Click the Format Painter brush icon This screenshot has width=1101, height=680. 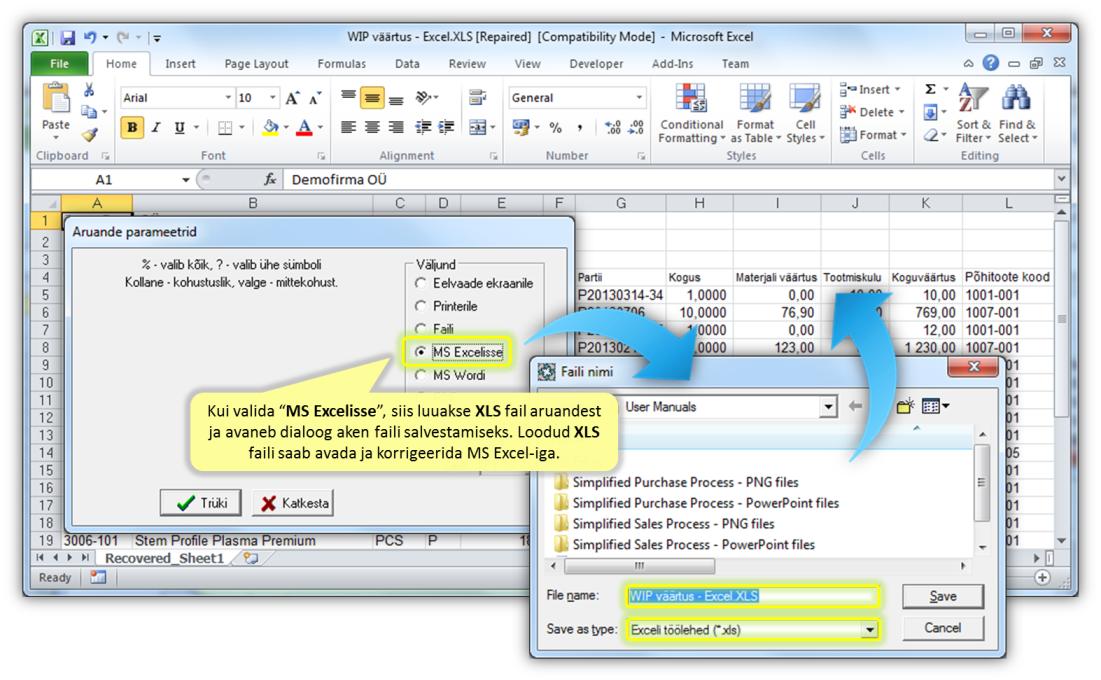click(88, 134)
